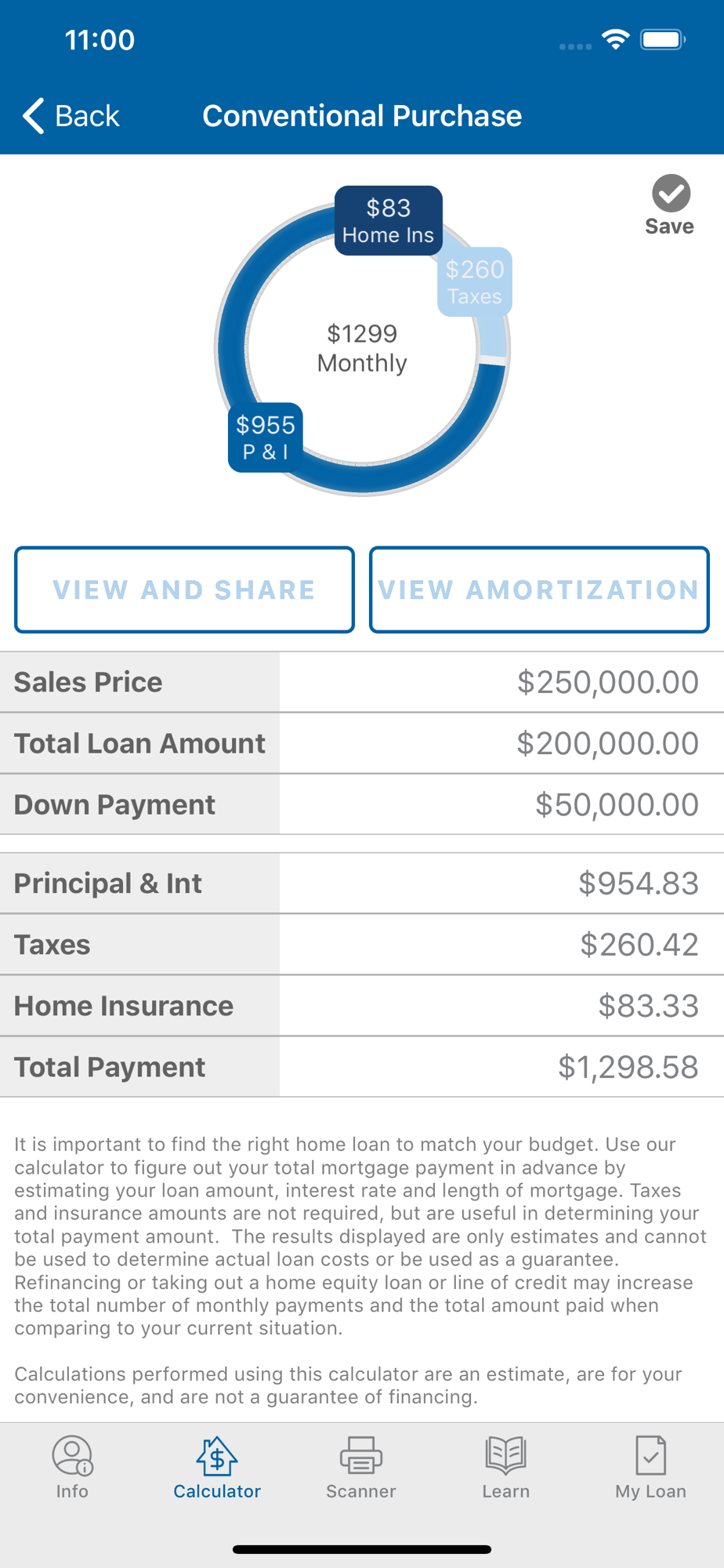Open the Scanner printer icon
724x1568 pixels.
[x=361, y=1456]
